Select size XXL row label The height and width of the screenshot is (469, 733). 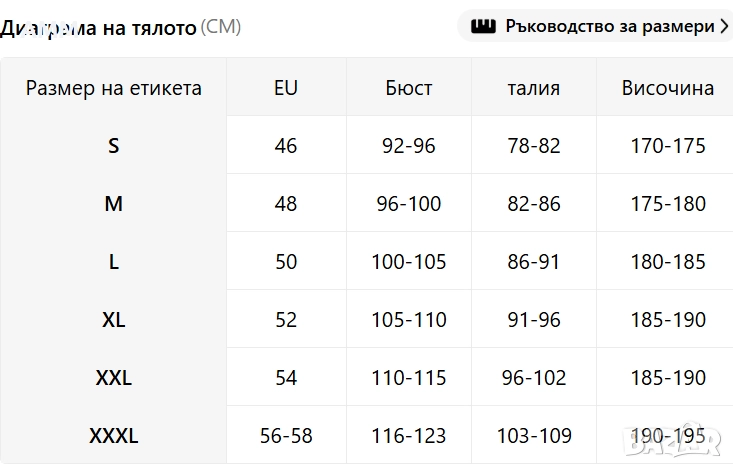tap(114, 378)
